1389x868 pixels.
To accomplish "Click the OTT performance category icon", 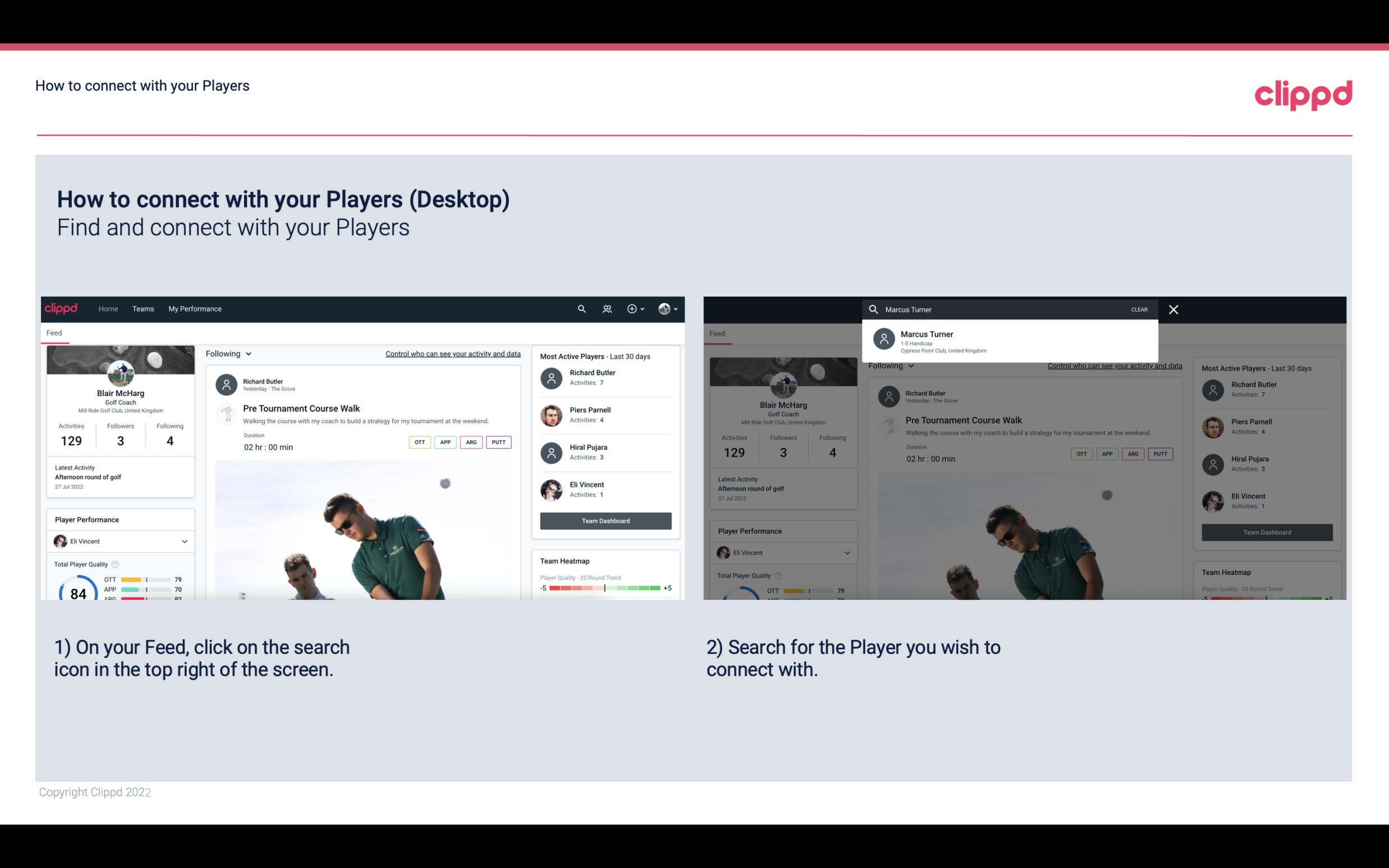I will pos(418,442).
